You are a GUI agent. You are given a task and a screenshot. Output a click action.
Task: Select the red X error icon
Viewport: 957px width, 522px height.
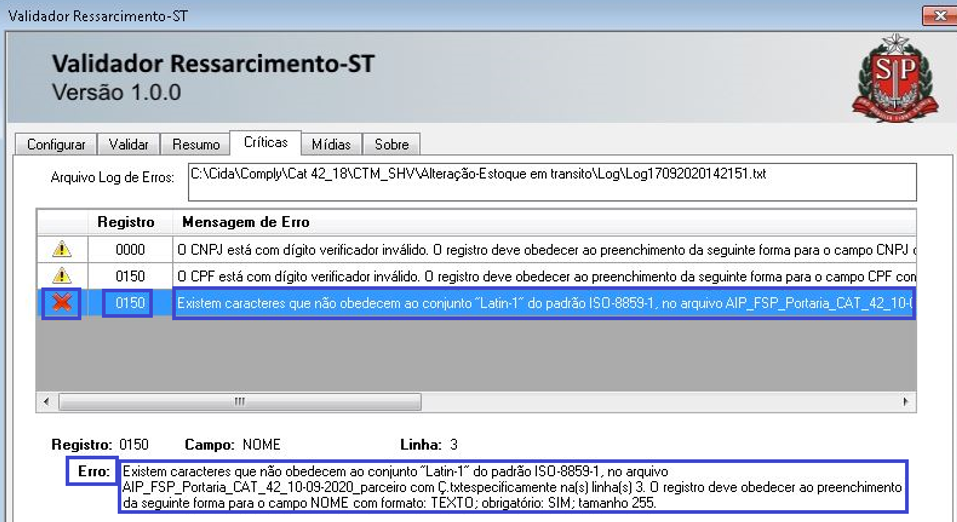(62, 303)
